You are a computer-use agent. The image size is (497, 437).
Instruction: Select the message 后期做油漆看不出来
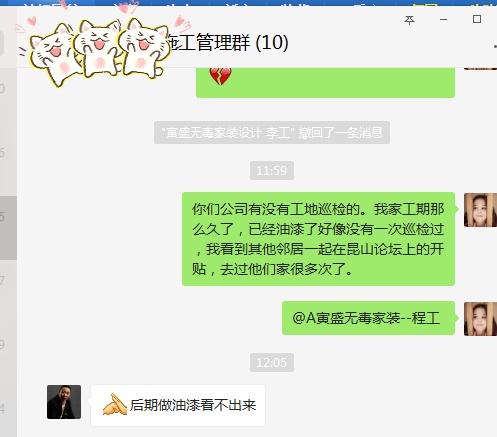pos(178,405)
